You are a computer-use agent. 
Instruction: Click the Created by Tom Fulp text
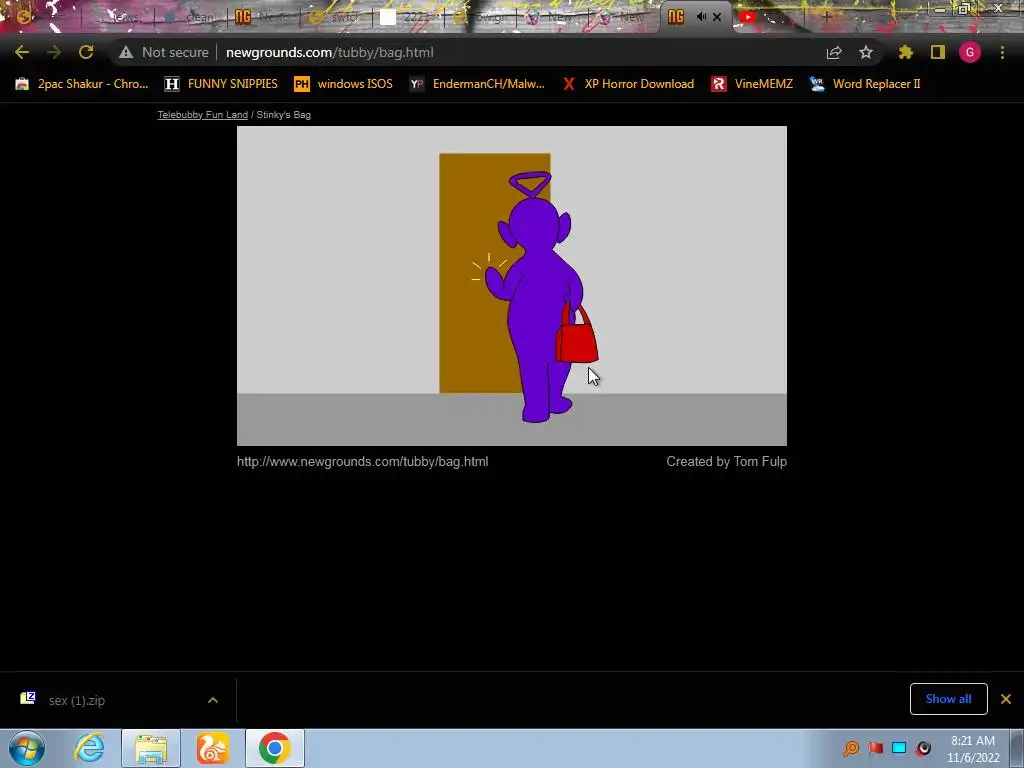pos(726,461)
